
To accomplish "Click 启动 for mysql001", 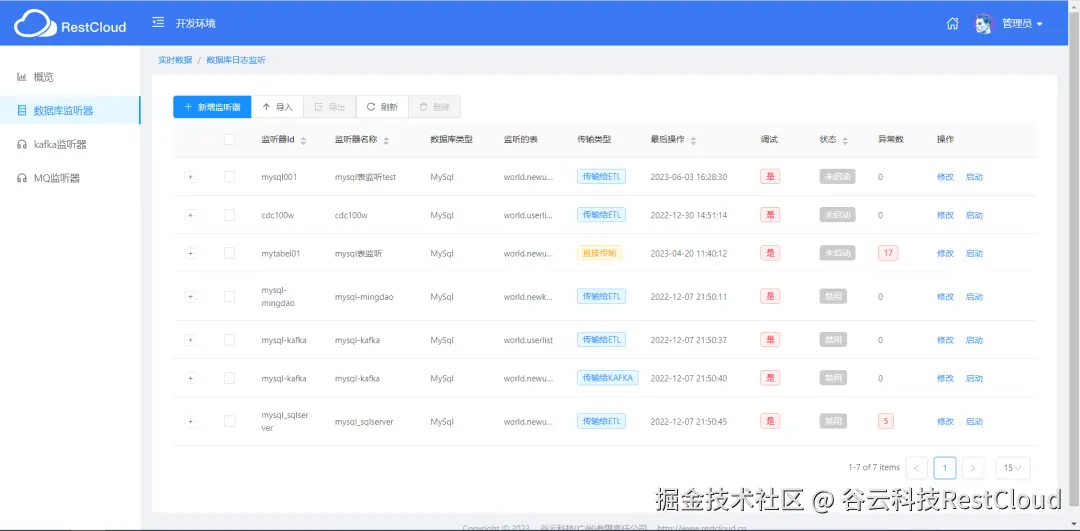I will click(x=974, y=177).
